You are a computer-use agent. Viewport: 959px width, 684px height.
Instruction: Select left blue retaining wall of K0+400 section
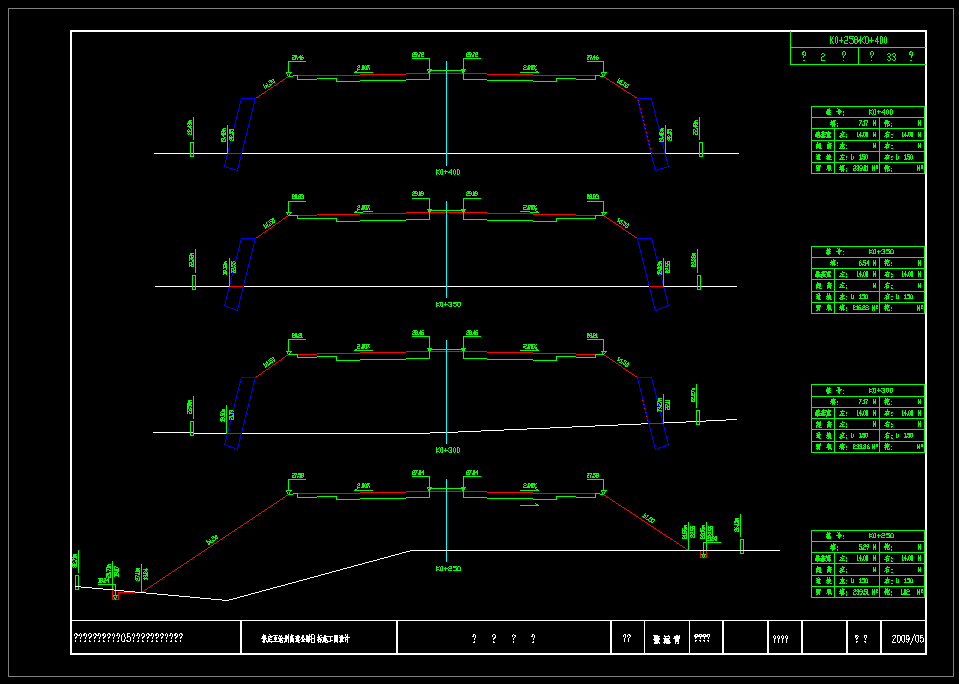pos(240,134)
